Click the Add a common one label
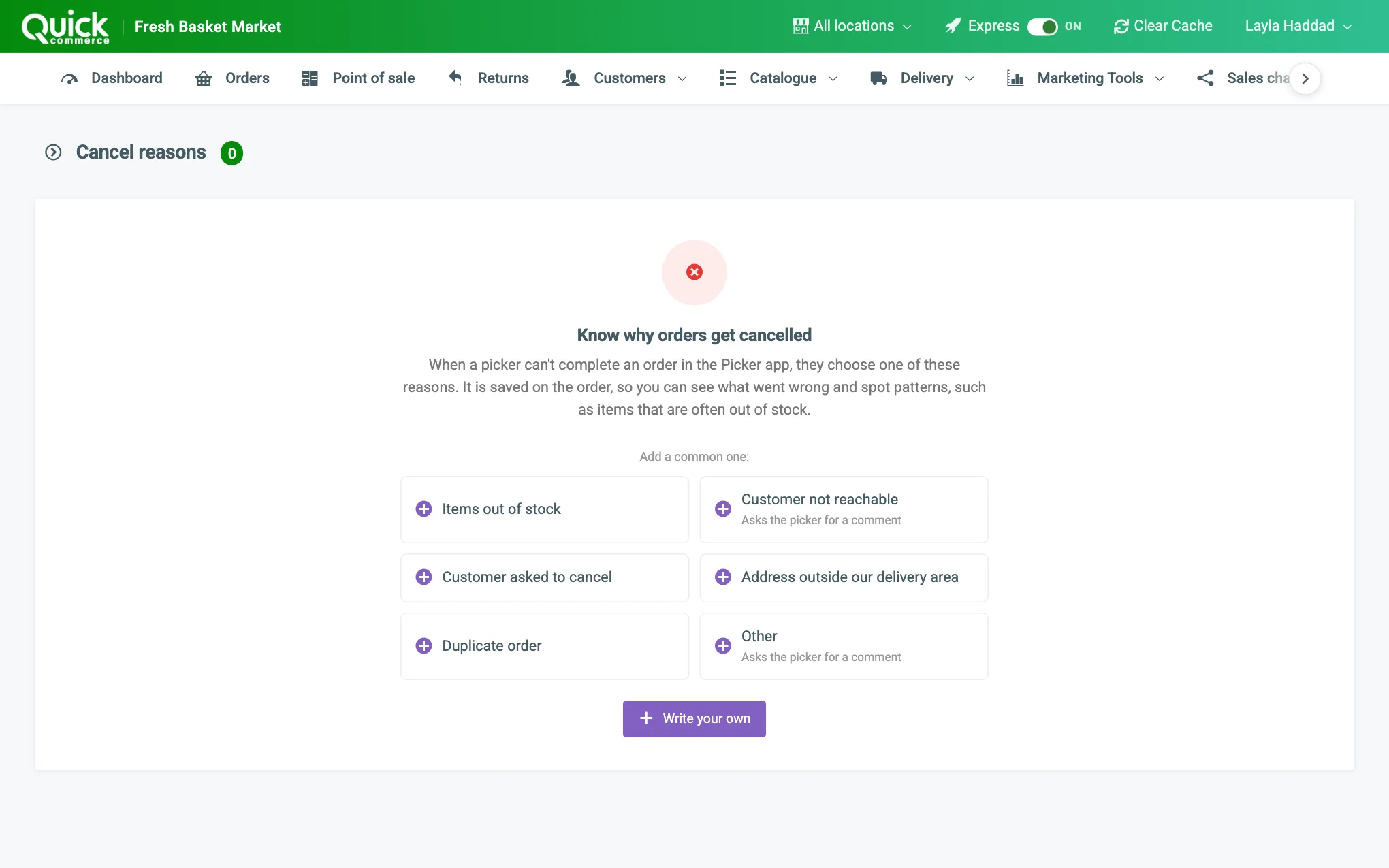 [694, 457]
